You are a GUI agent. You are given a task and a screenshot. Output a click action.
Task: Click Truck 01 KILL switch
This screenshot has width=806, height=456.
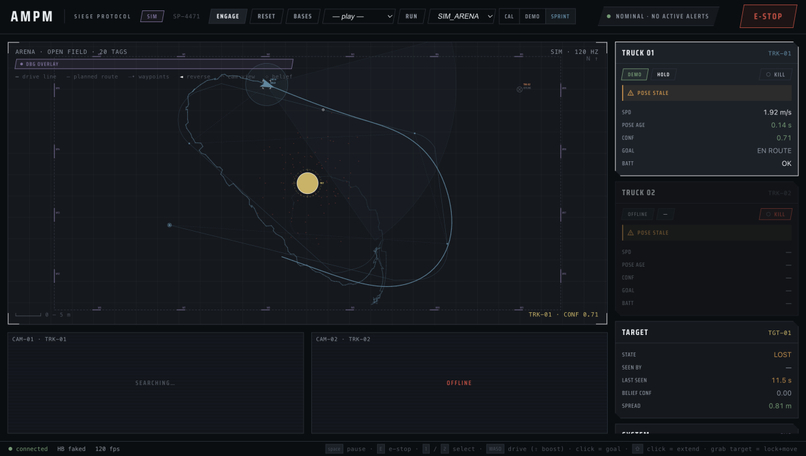point(775,75)
